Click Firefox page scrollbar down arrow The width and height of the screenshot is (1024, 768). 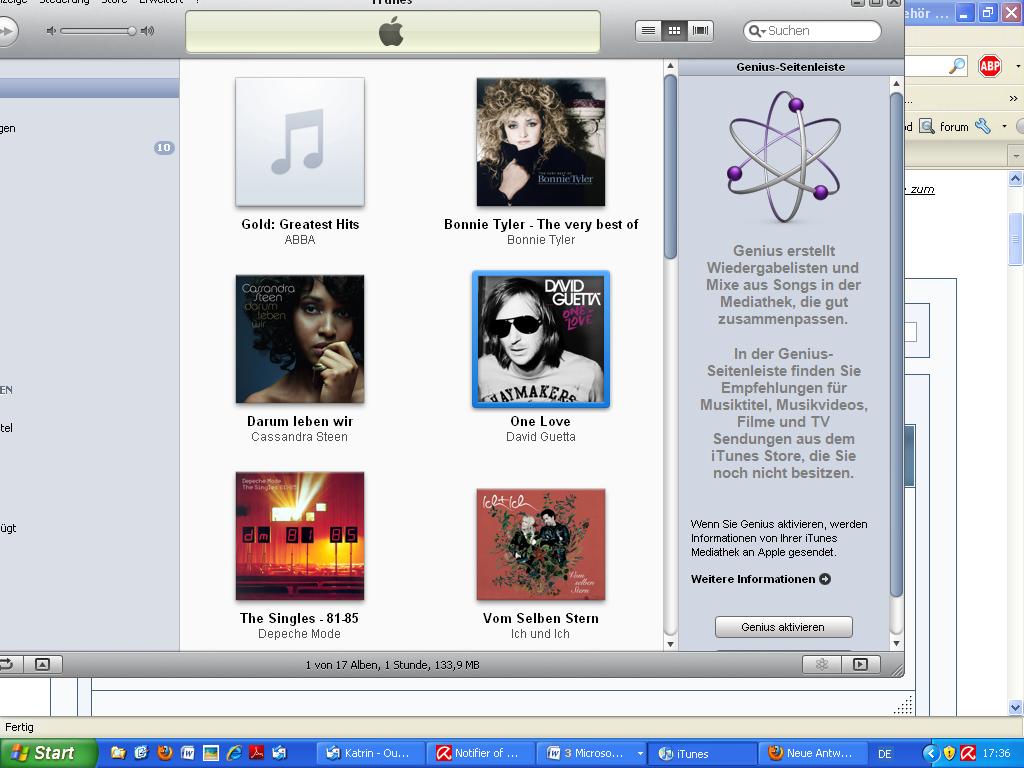click(x=1015, y=707)
